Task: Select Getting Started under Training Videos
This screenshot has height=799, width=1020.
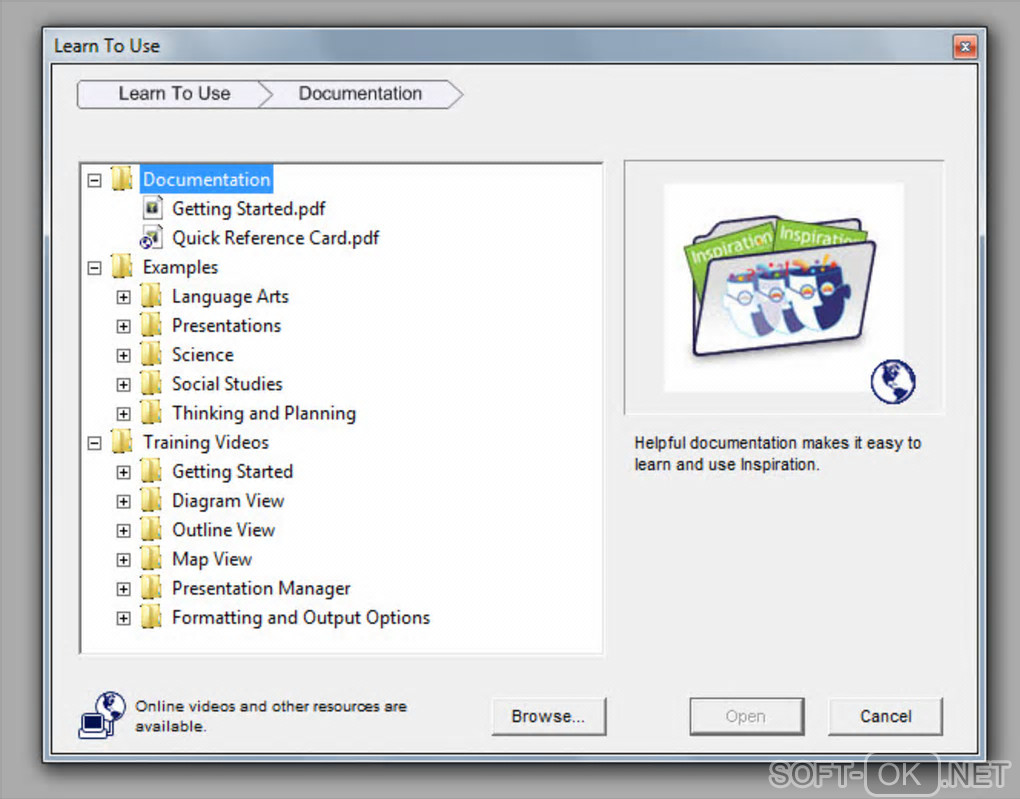Action: coord(232,472)
